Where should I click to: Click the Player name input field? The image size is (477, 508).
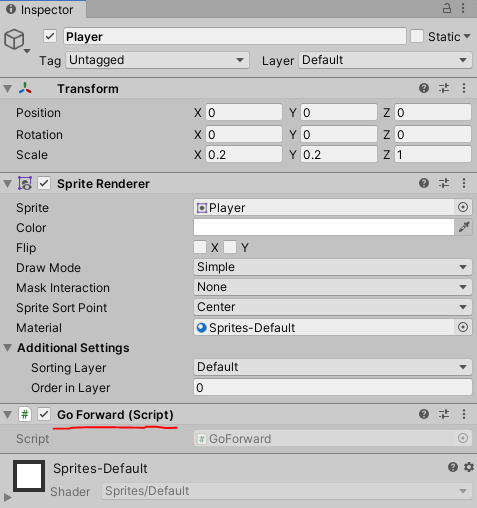pyautogui.click(x=235, y=36)
